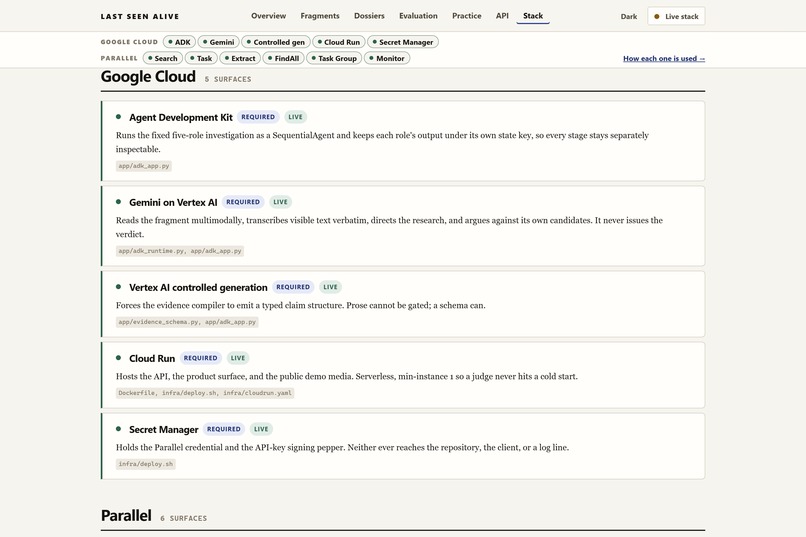Click the Google Cloud section heading
The height and width of the screenshot is (537, 806).
[148, 77]
